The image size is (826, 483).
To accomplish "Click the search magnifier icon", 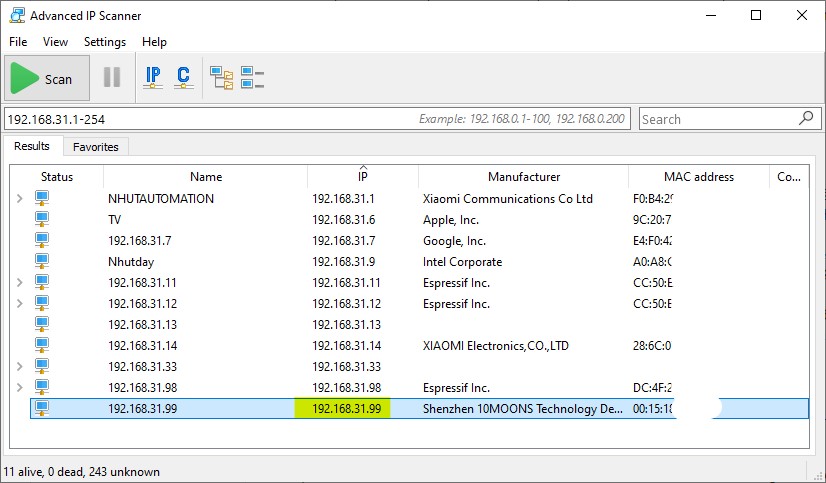I will (806, 118).
